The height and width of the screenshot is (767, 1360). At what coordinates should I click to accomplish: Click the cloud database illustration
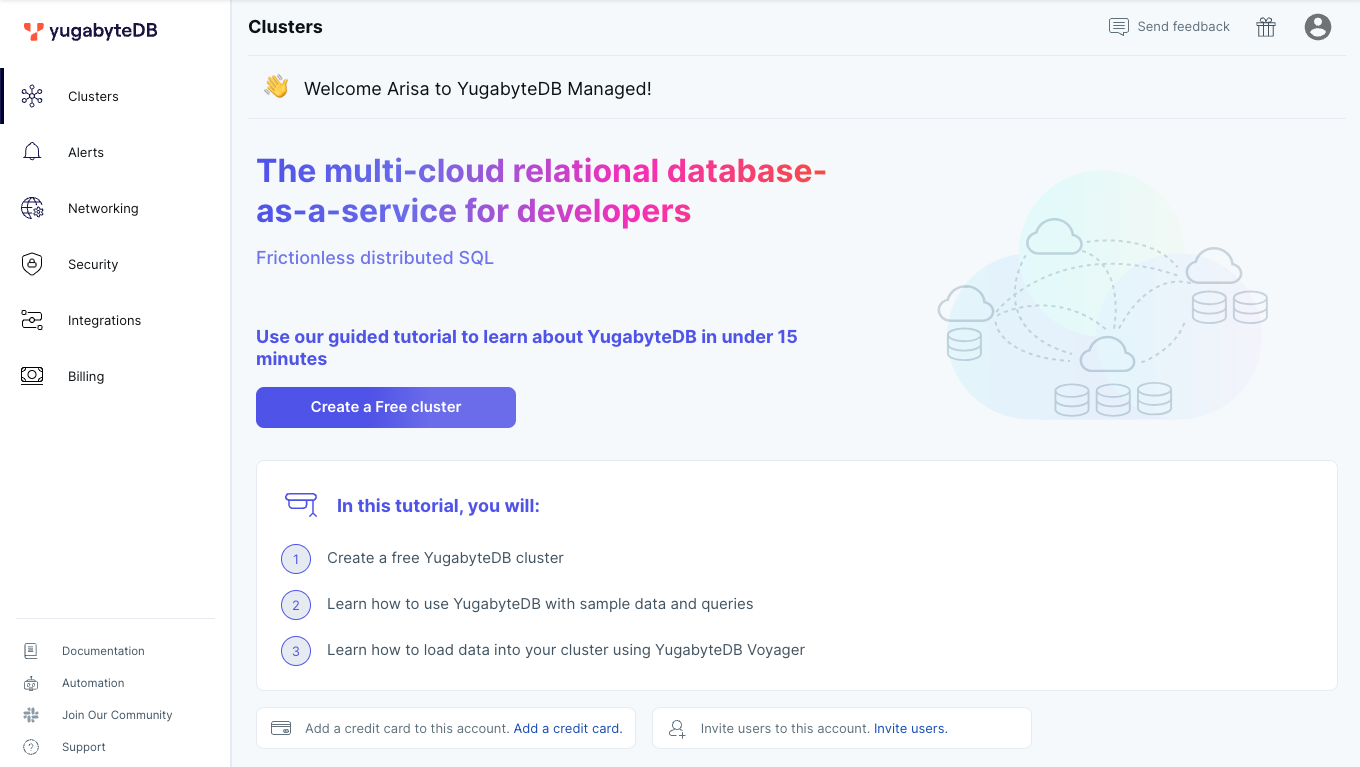(1103, 296)
